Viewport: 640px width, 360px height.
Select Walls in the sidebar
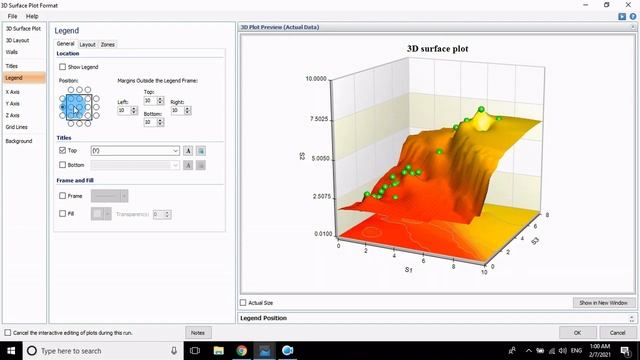click(12, 52)
